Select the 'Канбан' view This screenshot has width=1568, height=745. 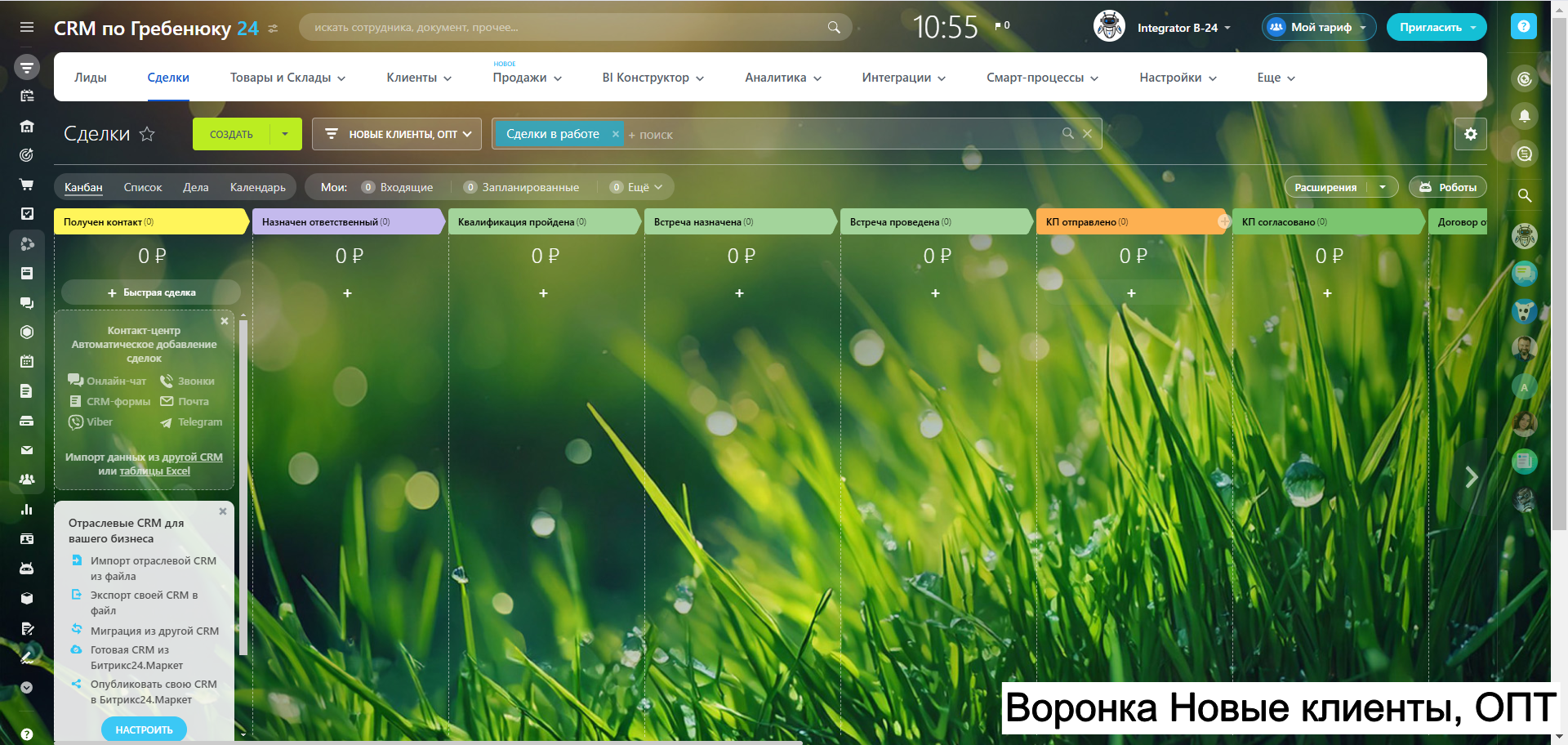(83, 187)
